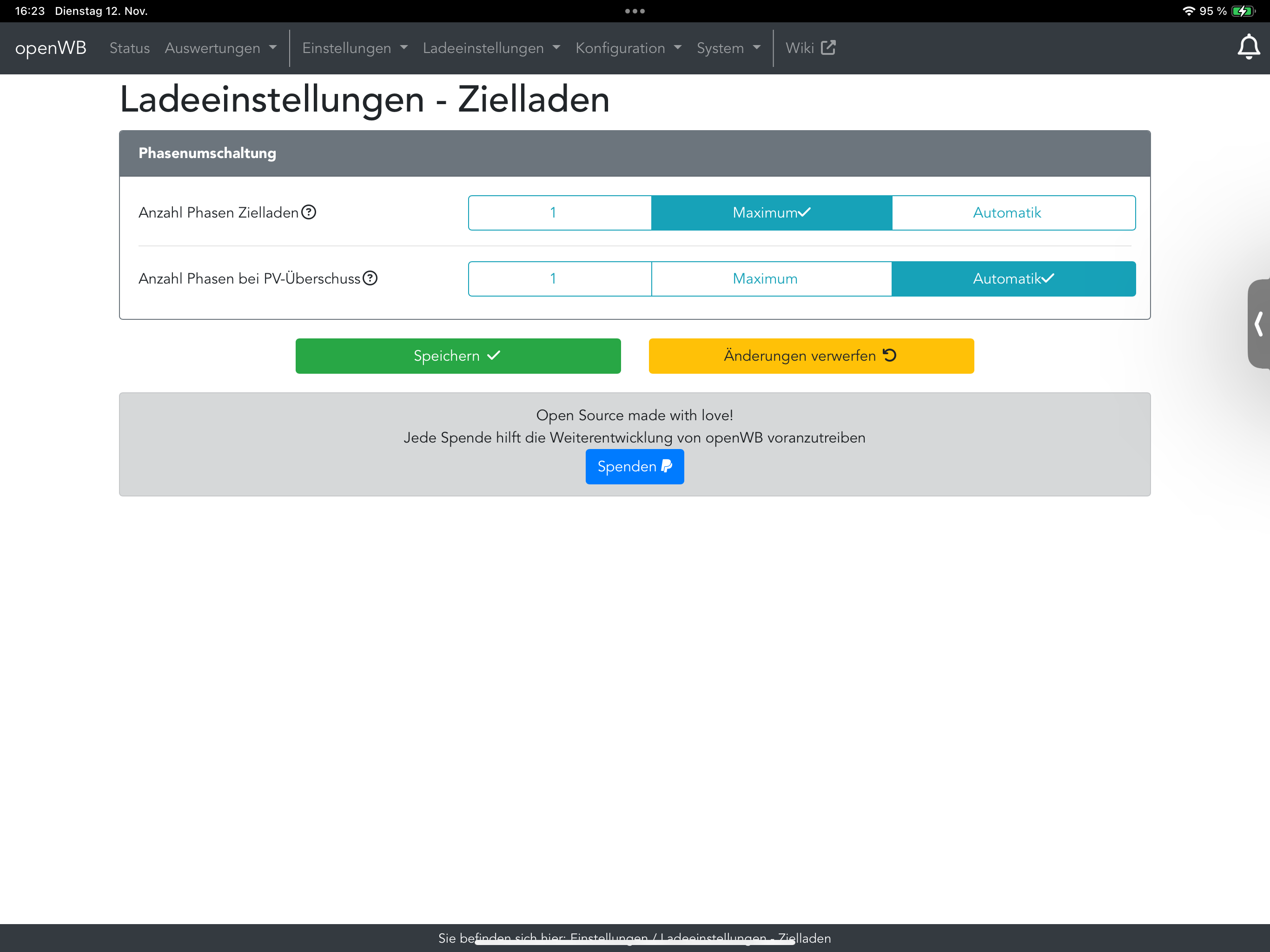Set Zielladen phases to 1
The height and width of the screenshot is (952, 1270).
559,213
